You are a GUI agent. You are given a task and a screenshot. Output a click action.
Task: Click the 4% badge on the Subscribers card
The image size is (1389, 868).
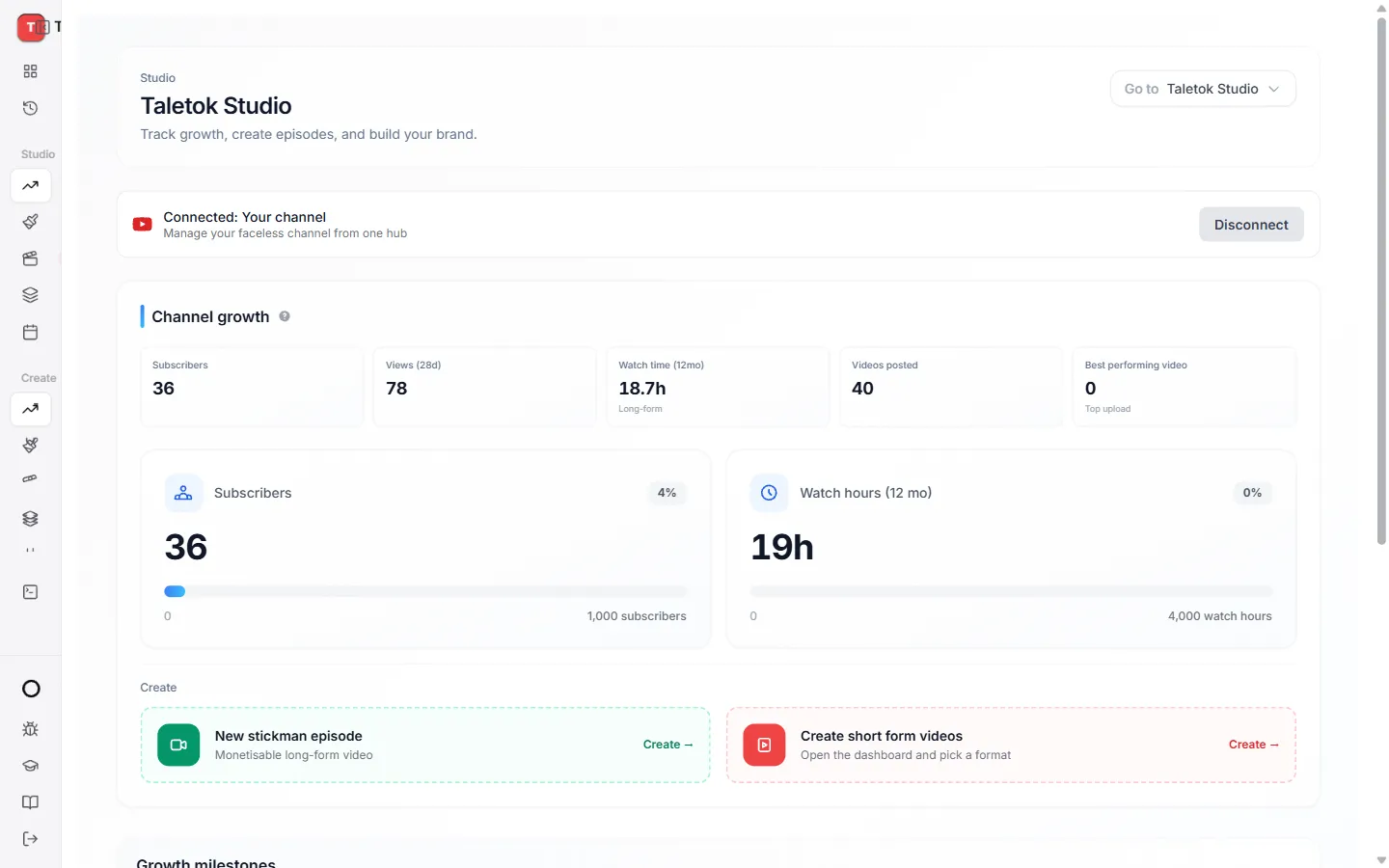pyautogui.click(x=667, y=493)
